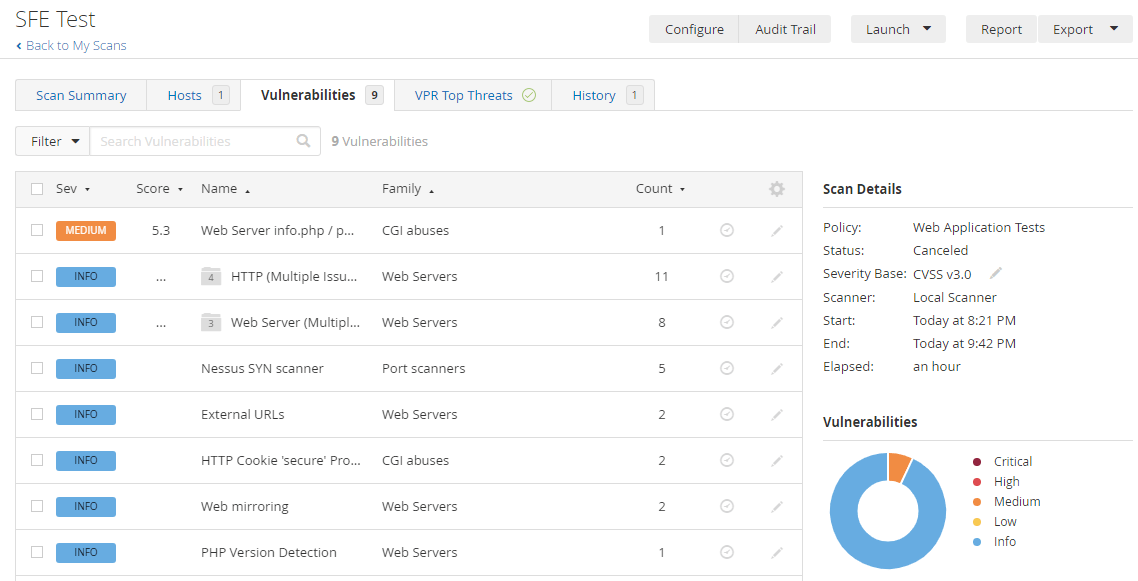Image resolution: width=1138 pixels, height=581 pixels.
Task: Click the pencil edit icon beside CVSS v3.0
Action: click(x=996, y=273)
